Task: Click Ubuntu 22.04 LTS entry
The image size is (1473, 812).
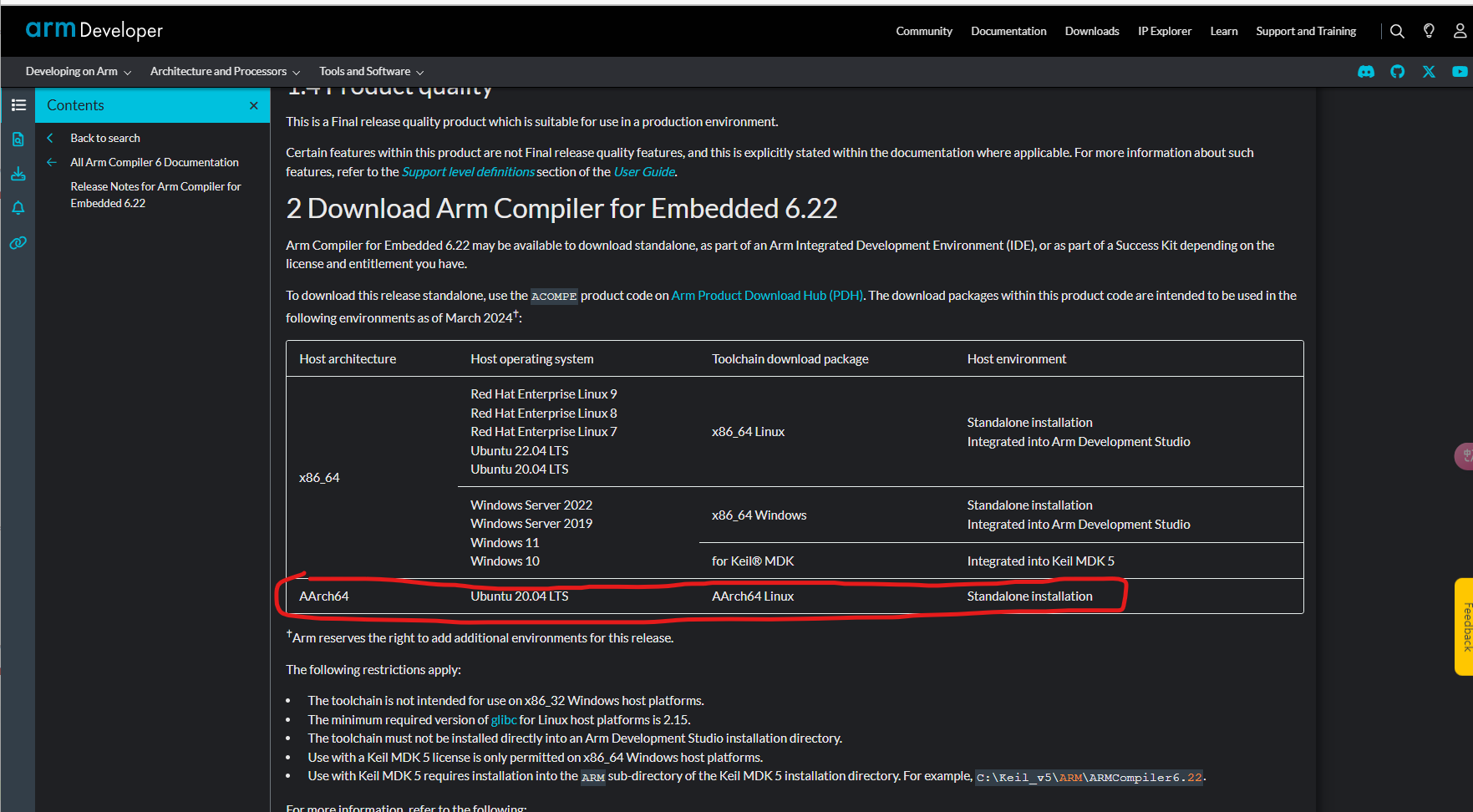Action: point(520,451)
